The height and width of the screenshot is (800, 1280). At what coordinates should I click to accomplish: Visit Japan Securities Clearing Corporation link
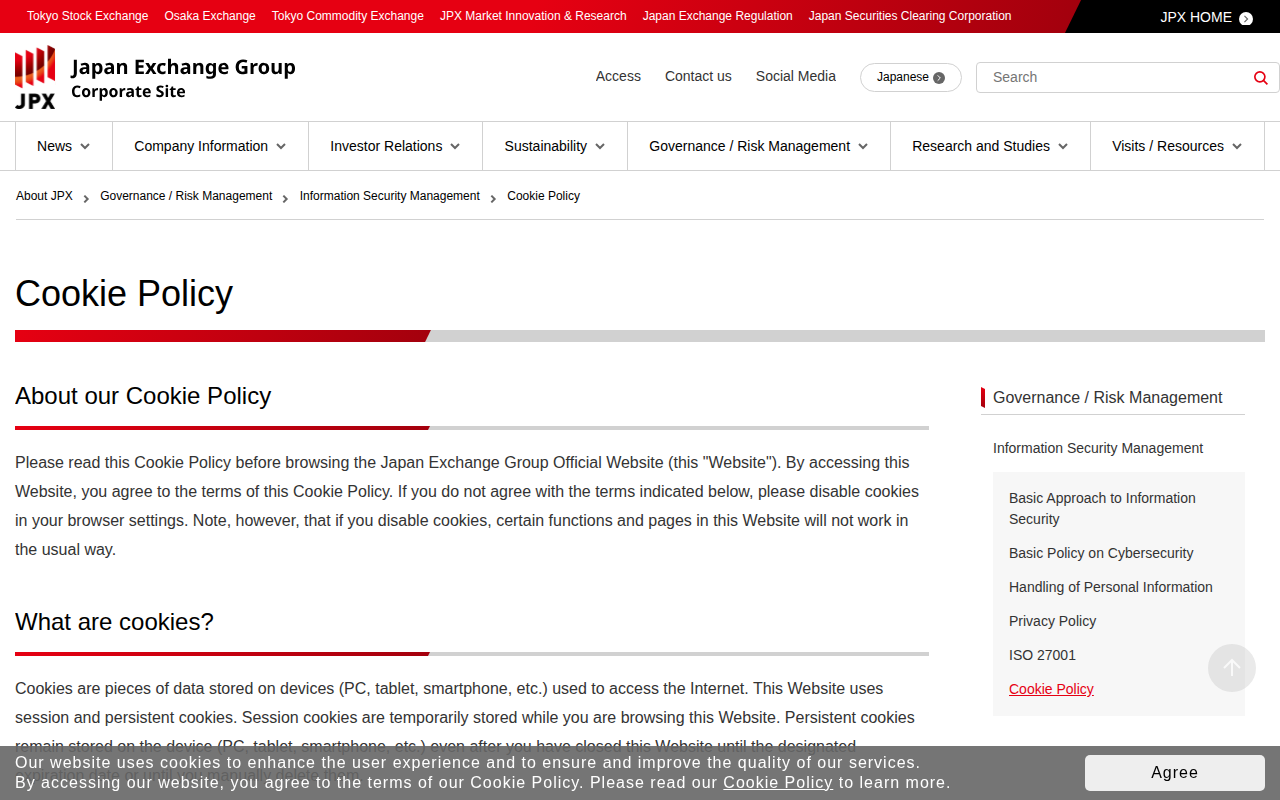910,16
